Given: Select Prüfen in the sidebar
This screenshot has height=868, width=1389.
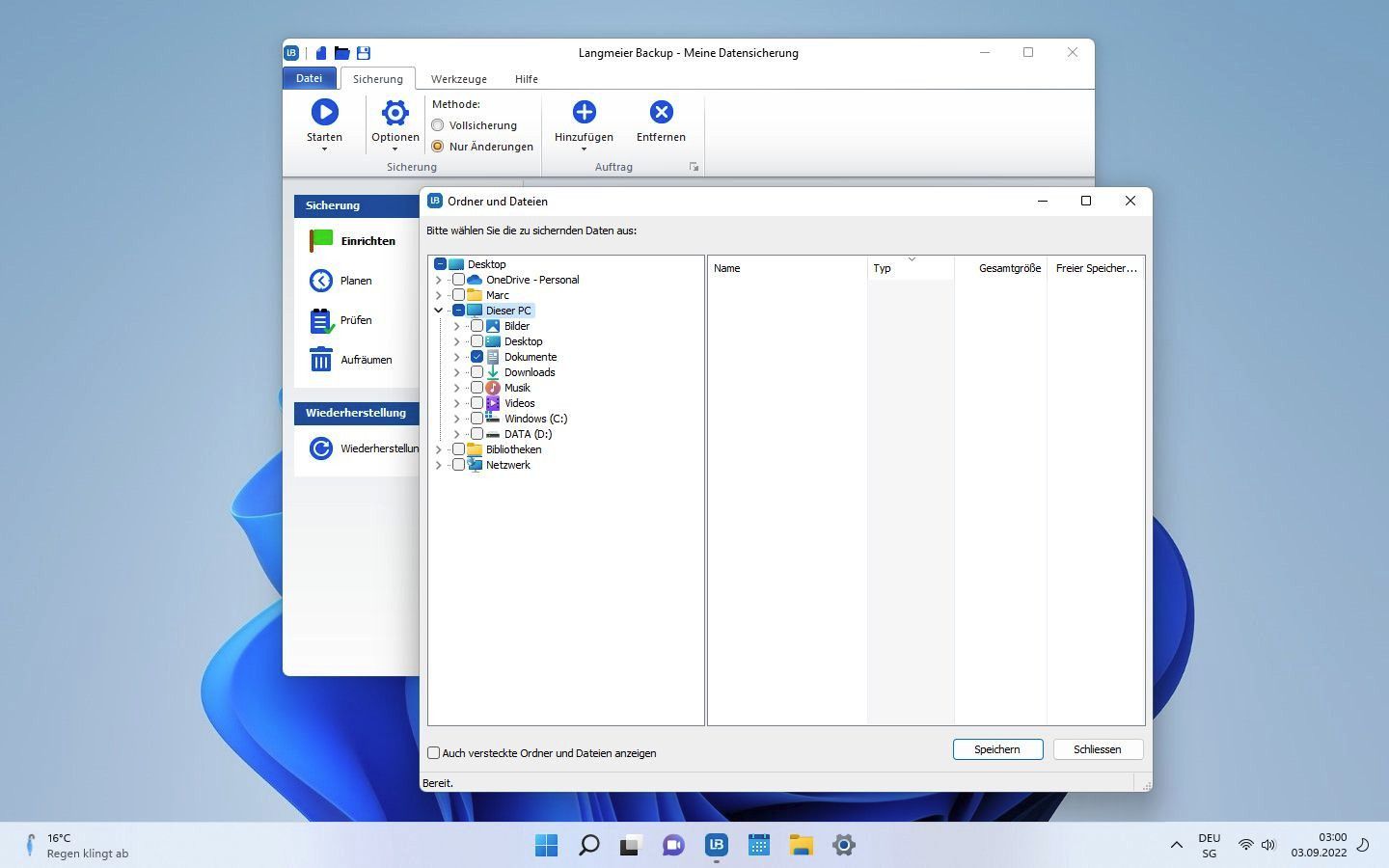Looking at the screenshot, I should click(355, 320).
